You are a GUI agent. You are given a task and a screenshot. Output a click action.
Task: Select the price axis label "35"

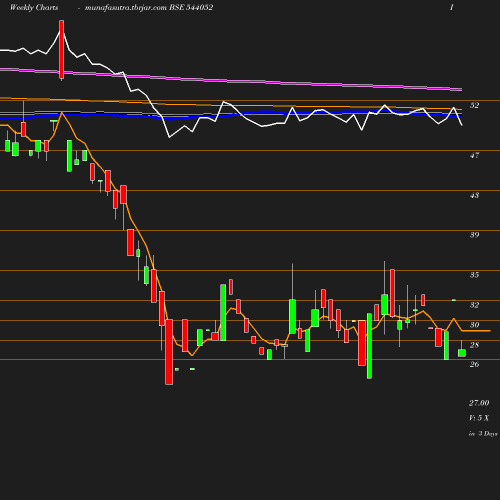474,275
